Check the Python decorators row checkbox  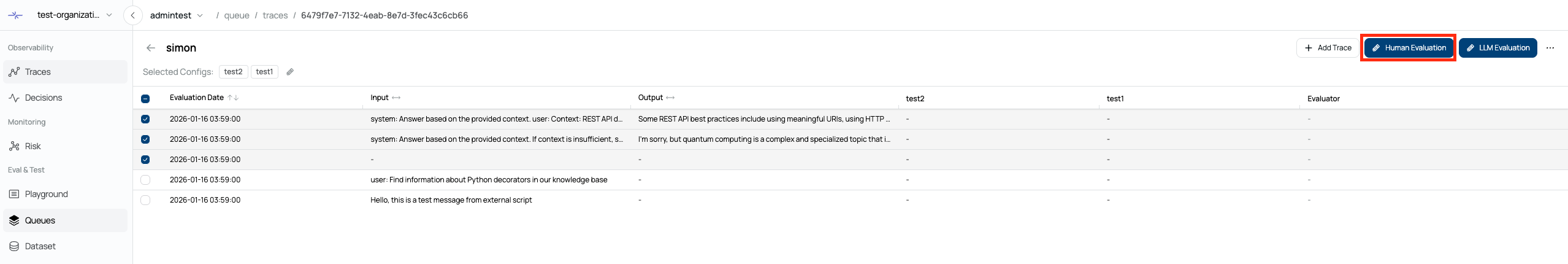coord(145,180)
